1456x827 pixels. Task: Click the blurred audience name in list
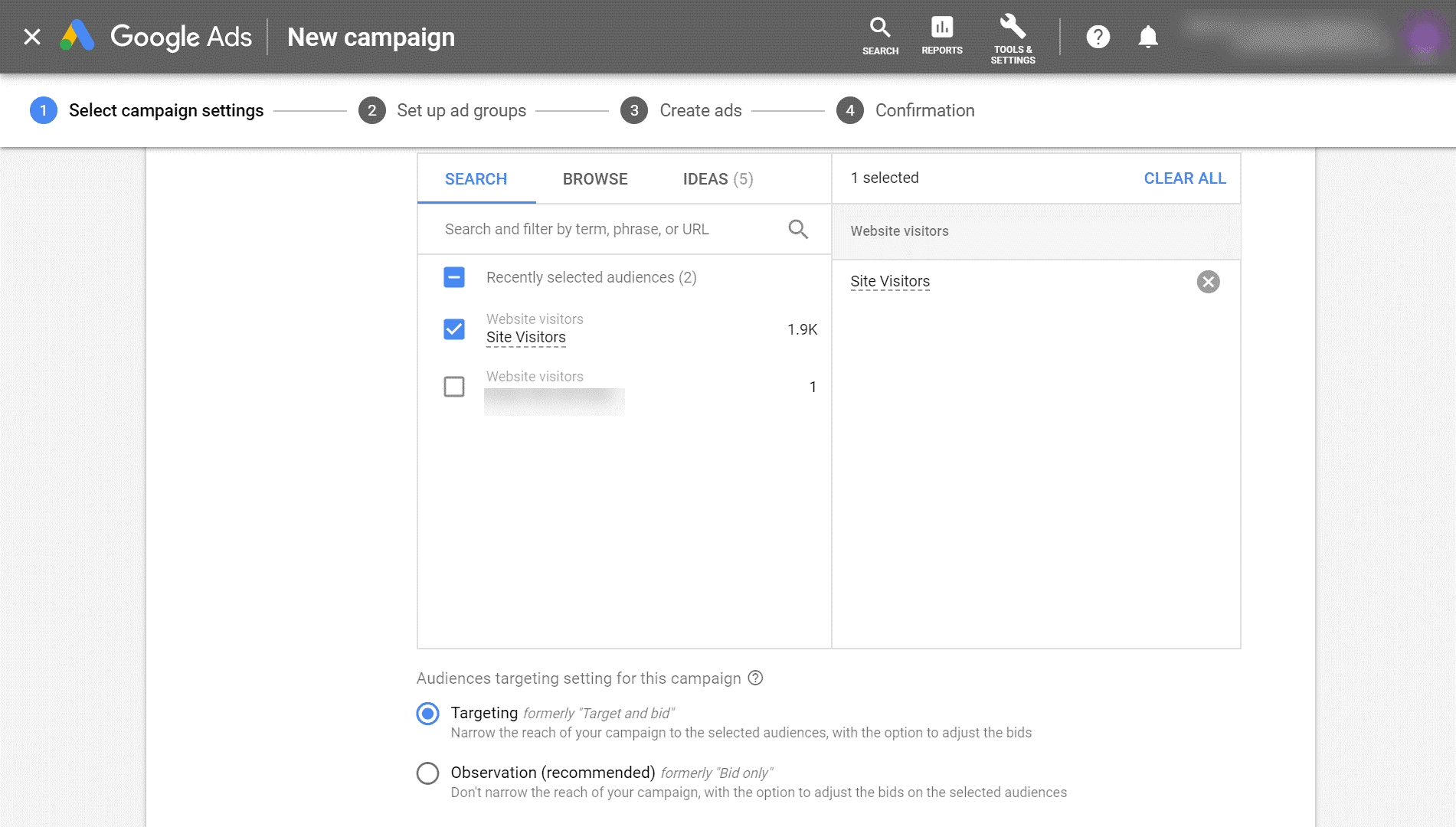coord(554,401)
